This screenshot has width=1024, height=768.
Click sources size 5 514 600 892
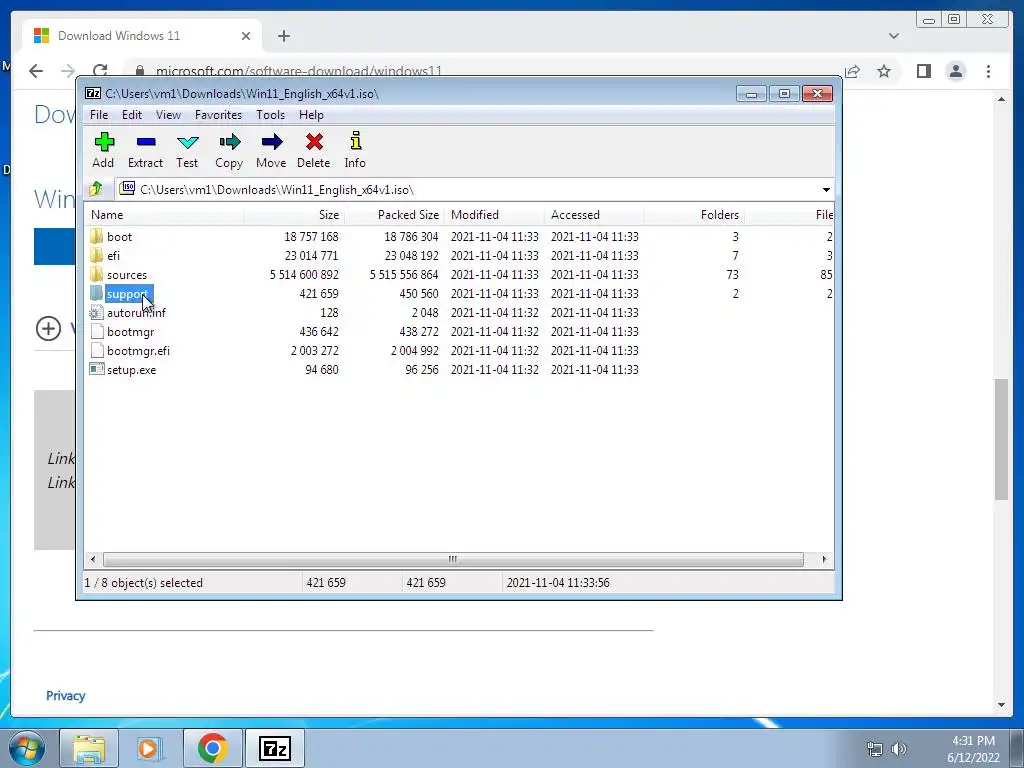pyautogui.click(x=304, y=275)
